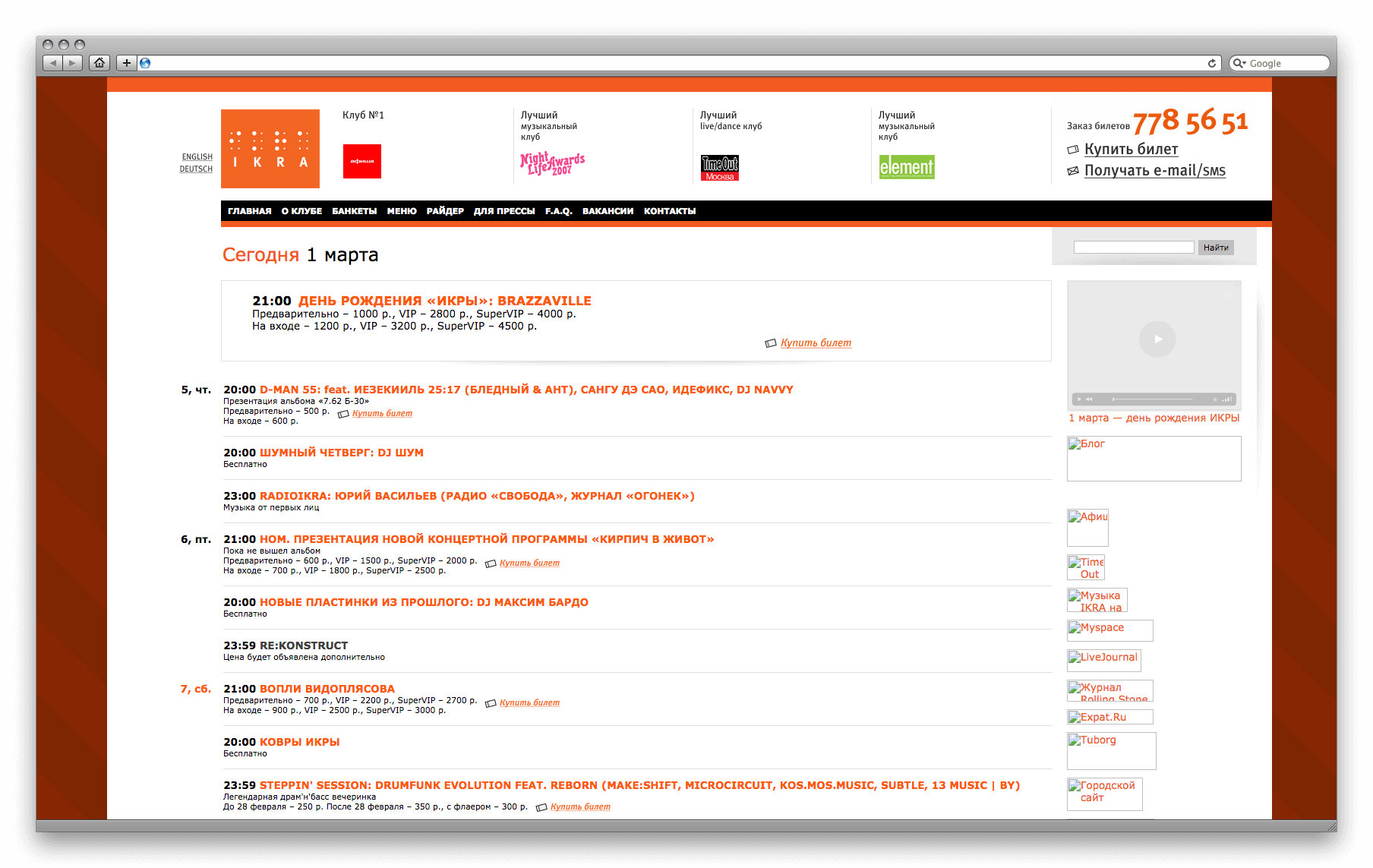This screenshot has height=868, width=1373.
Task: Click the Купить билет header link
Action: coord(1131,150)
